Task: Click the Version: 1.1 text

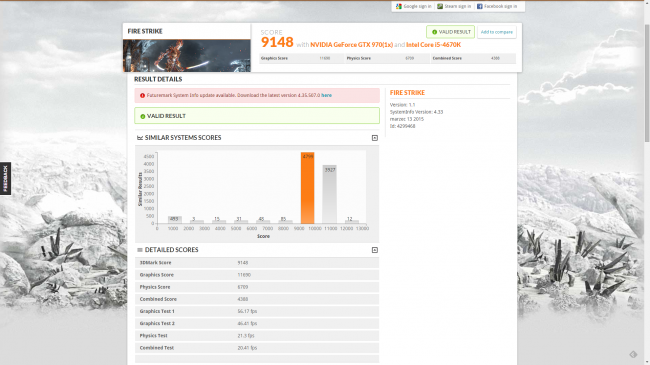Action: (x=402, y=105)
